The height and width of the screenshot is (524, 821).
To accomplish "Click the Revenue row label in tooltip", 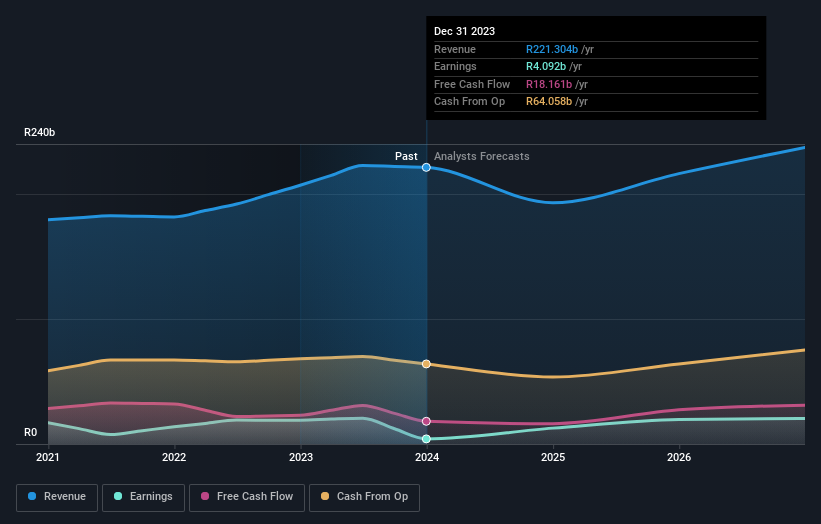I will 455,49.
